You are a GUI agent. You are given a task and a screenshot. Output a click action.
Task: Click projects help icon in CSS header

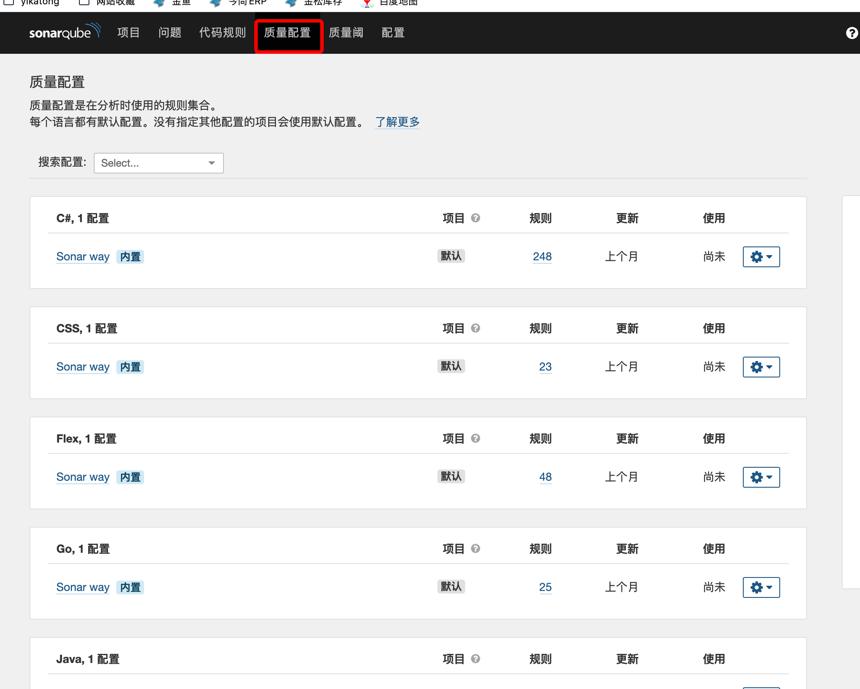coord(476,328)
